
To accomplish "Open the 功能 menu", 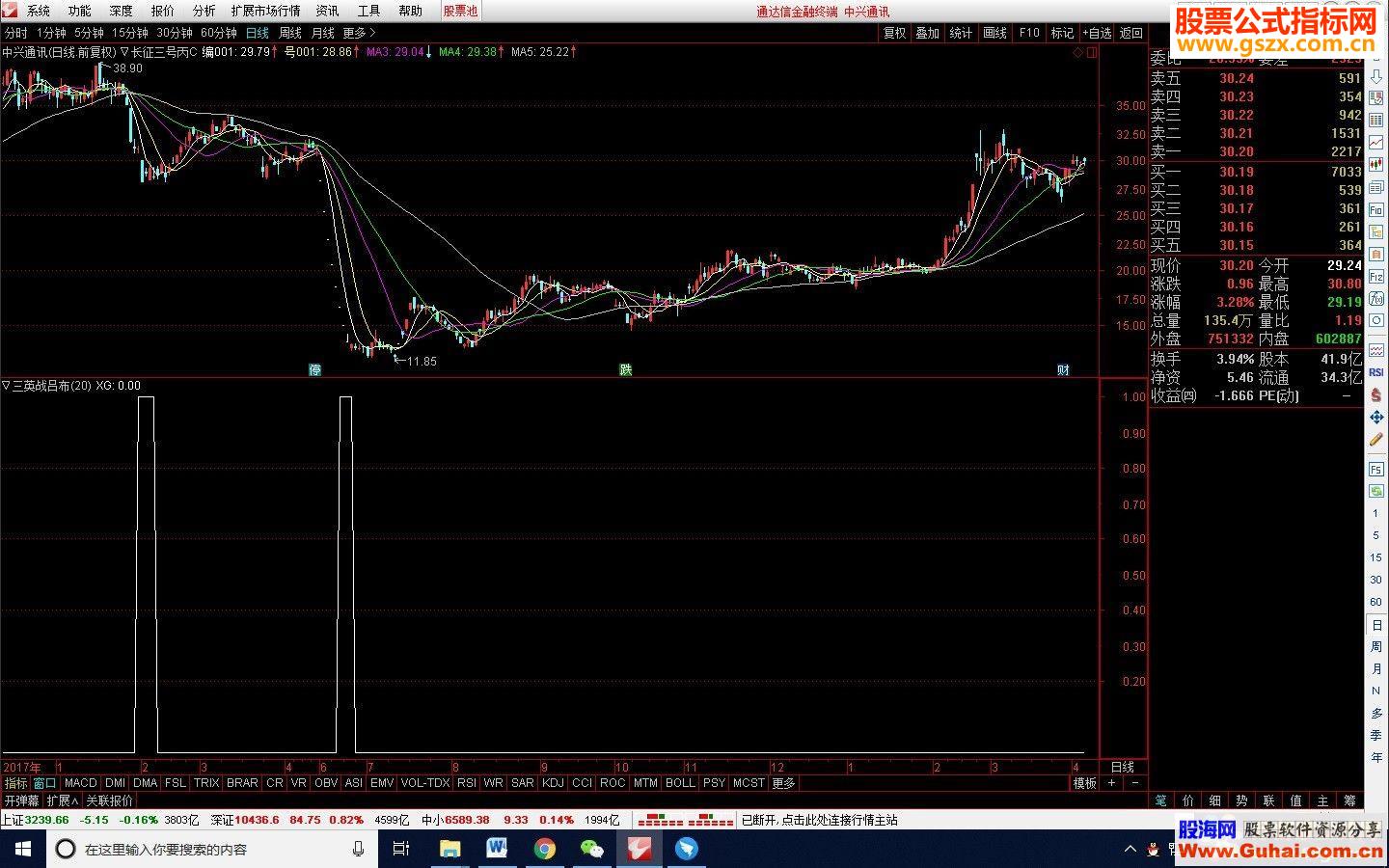I will tap(80, 11).
